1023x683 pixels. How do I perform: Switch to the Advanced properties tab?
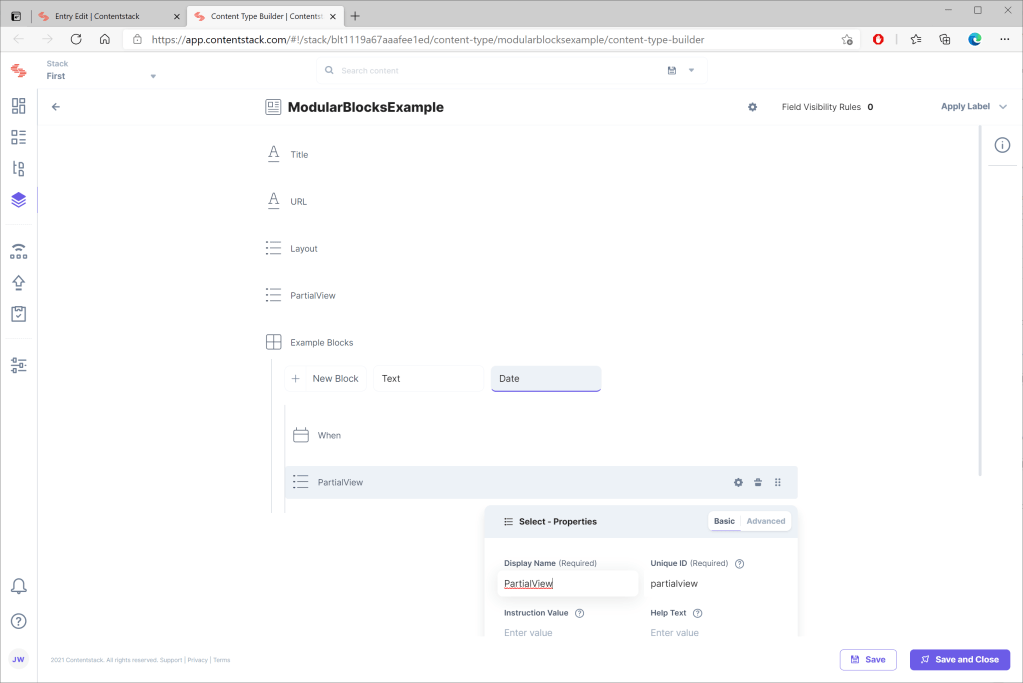pos(765,521)
